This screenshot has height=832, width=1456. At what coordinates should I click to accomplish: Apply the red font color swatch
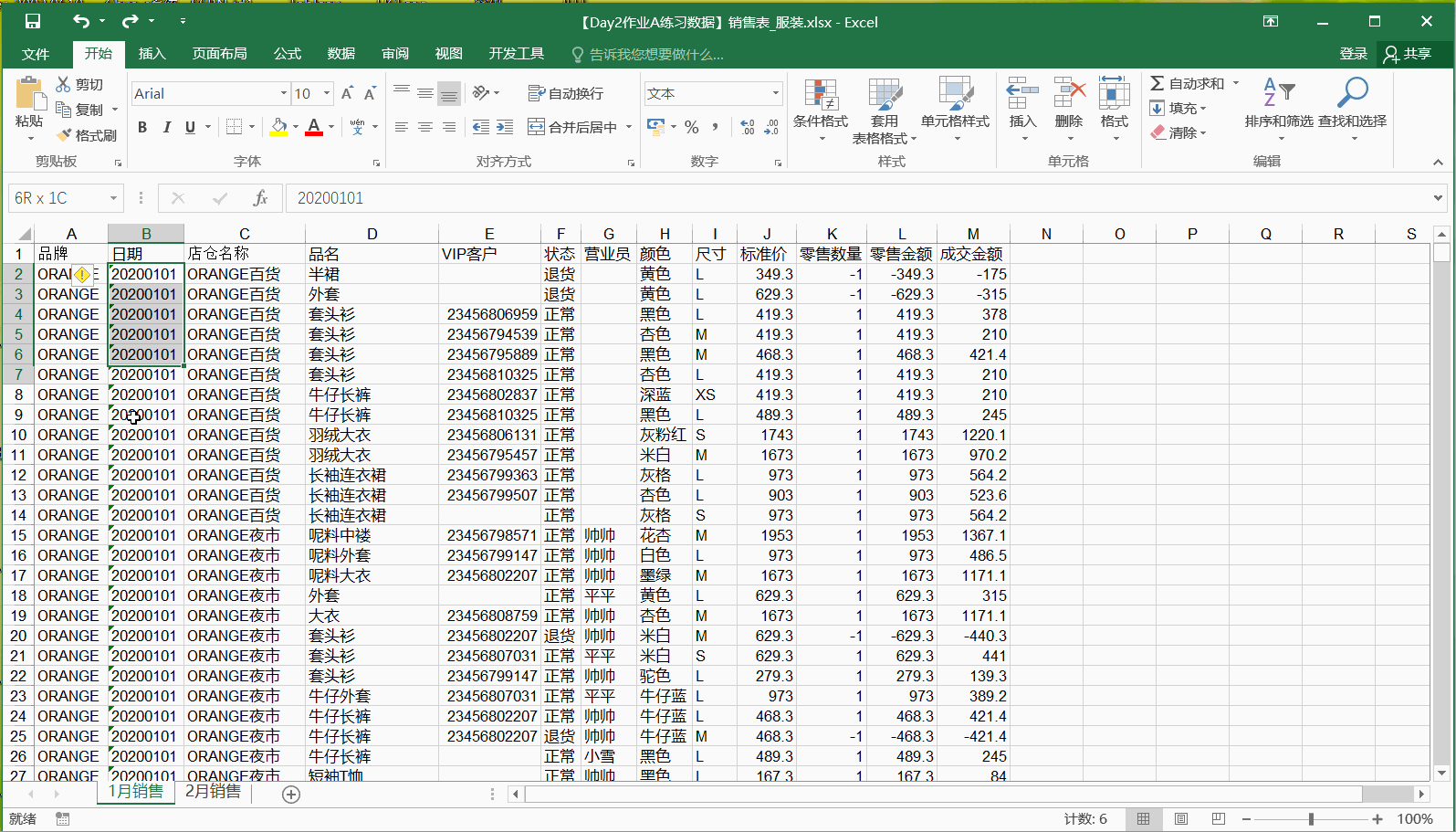point(314,127)
